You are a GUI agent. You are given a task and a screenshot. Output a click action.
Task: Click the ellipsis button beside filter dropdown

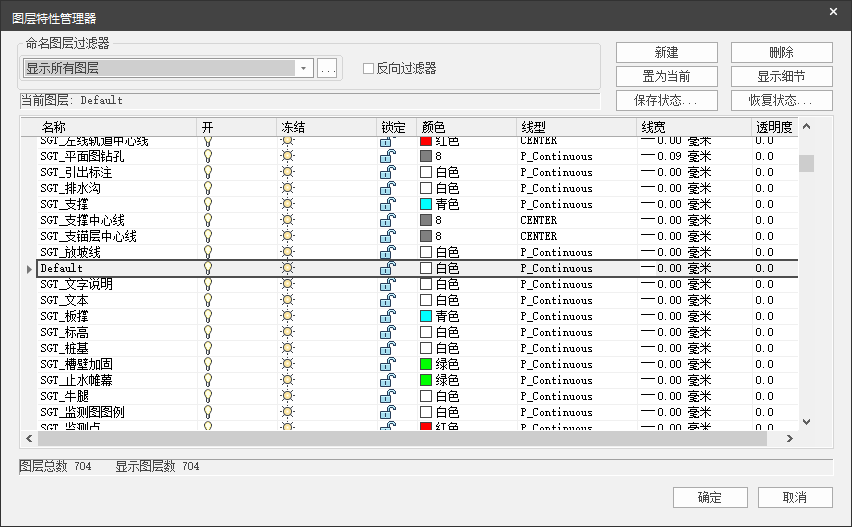(328, 68)
